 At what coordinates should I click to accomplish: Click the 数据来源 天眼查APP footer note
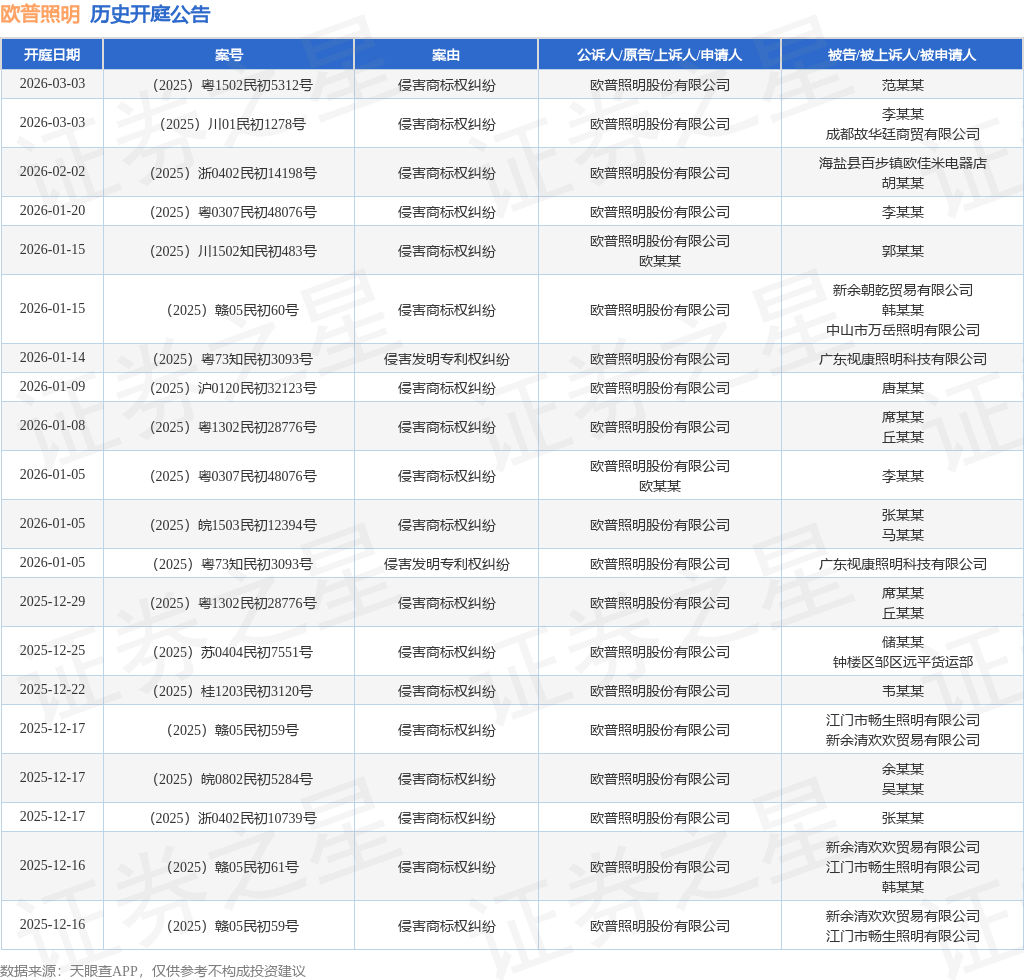[153, 971]
